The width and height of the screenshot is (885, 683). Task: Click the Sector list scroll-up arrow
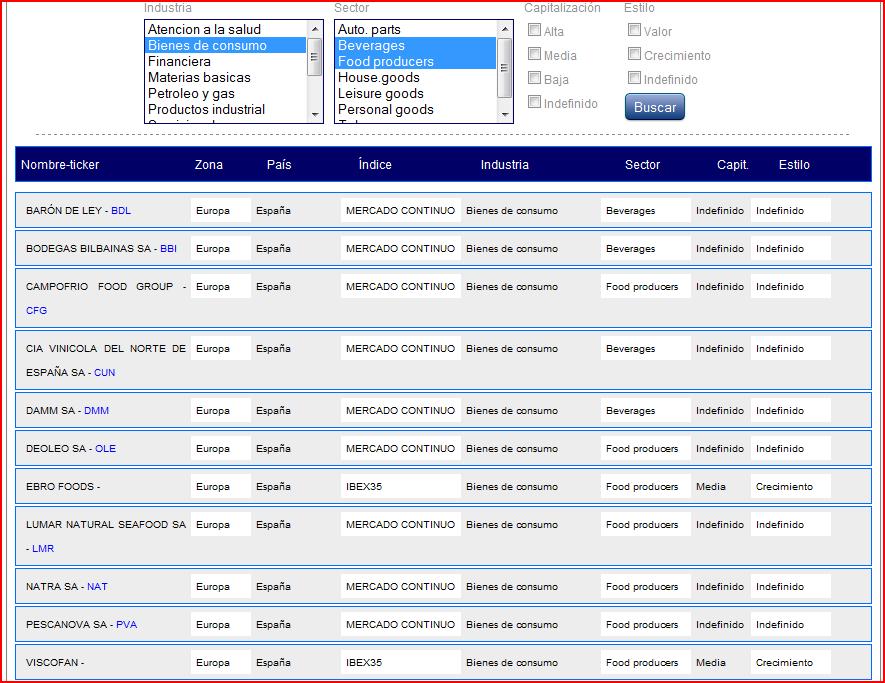click(505, 28)
